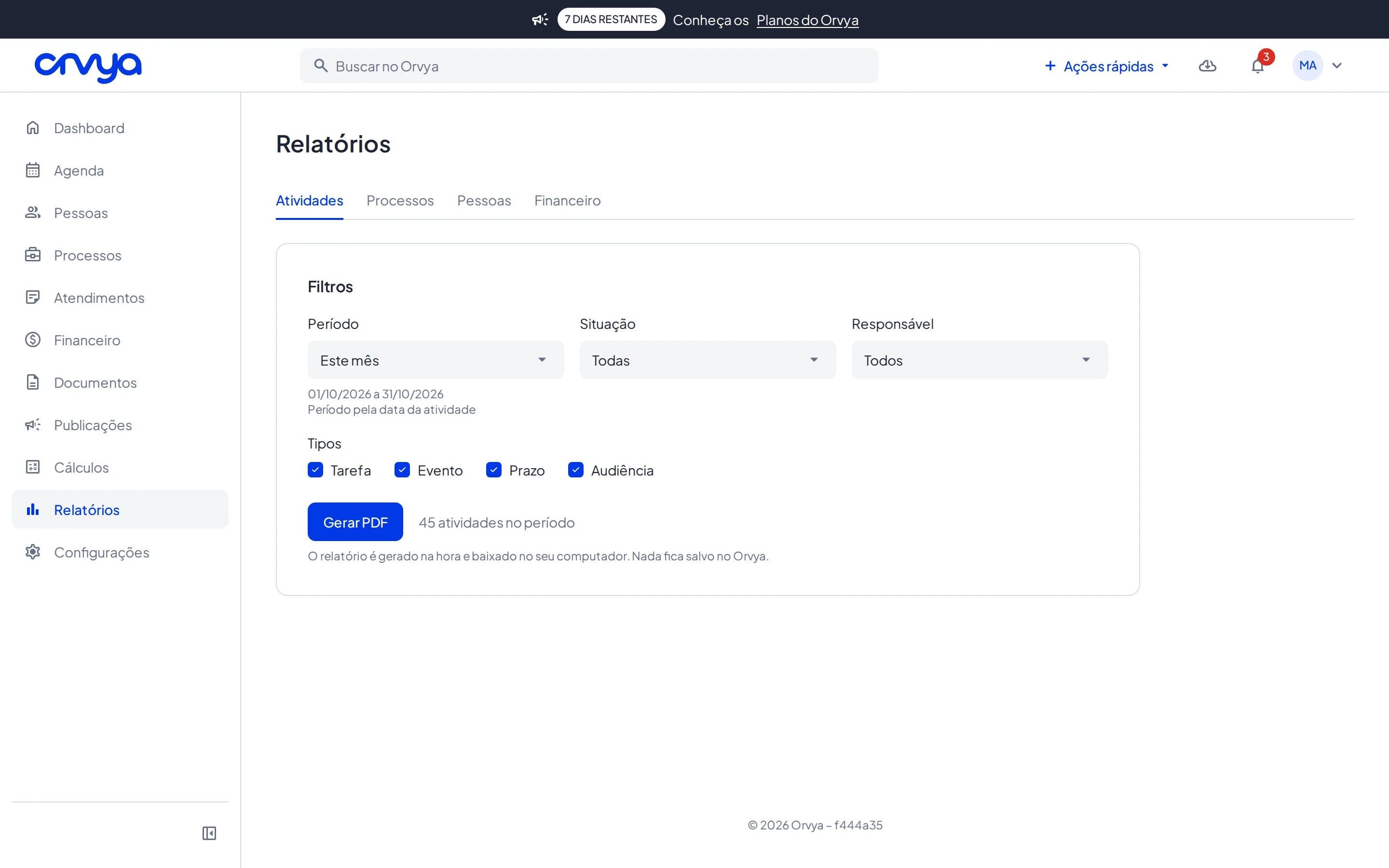
Task: Open the Planos do Orvya link
Action: point(807,20)
